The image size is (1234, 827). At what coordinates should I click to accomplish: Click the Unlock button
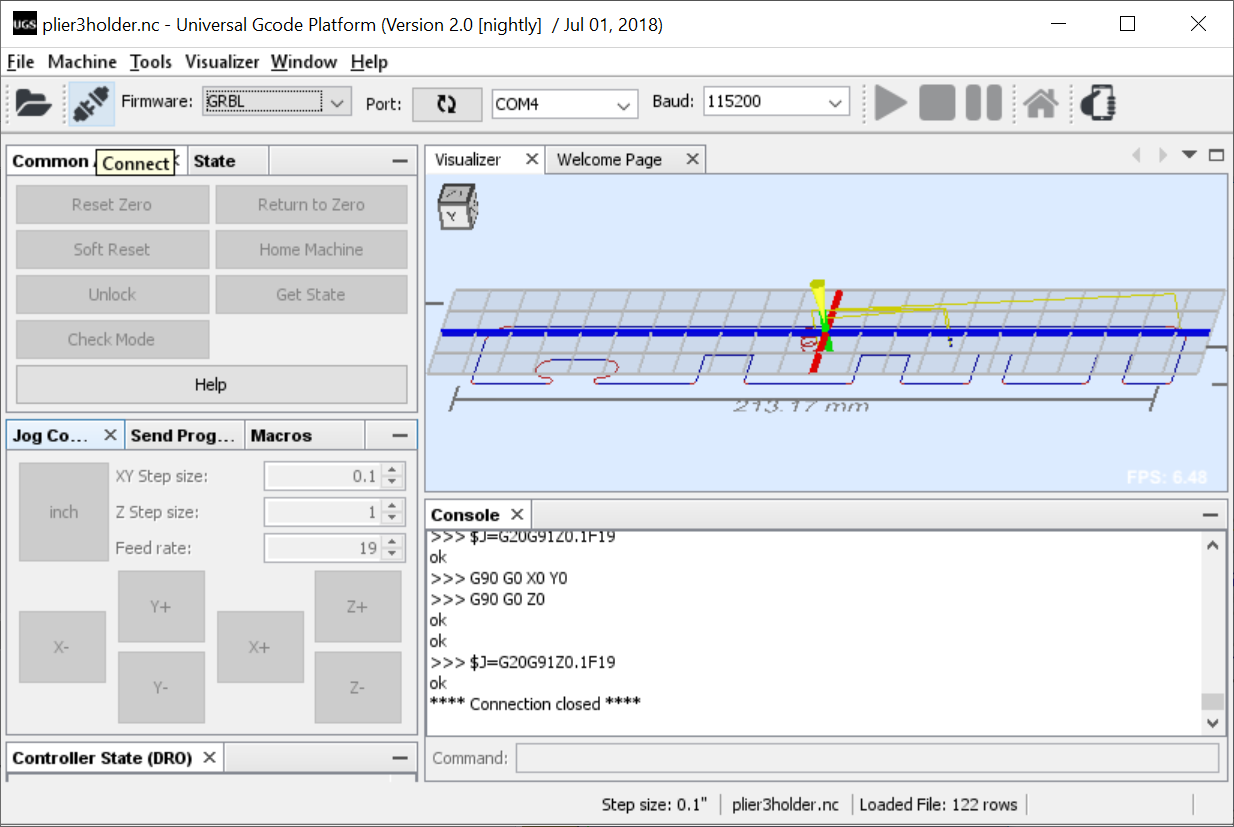pos(112,294)
